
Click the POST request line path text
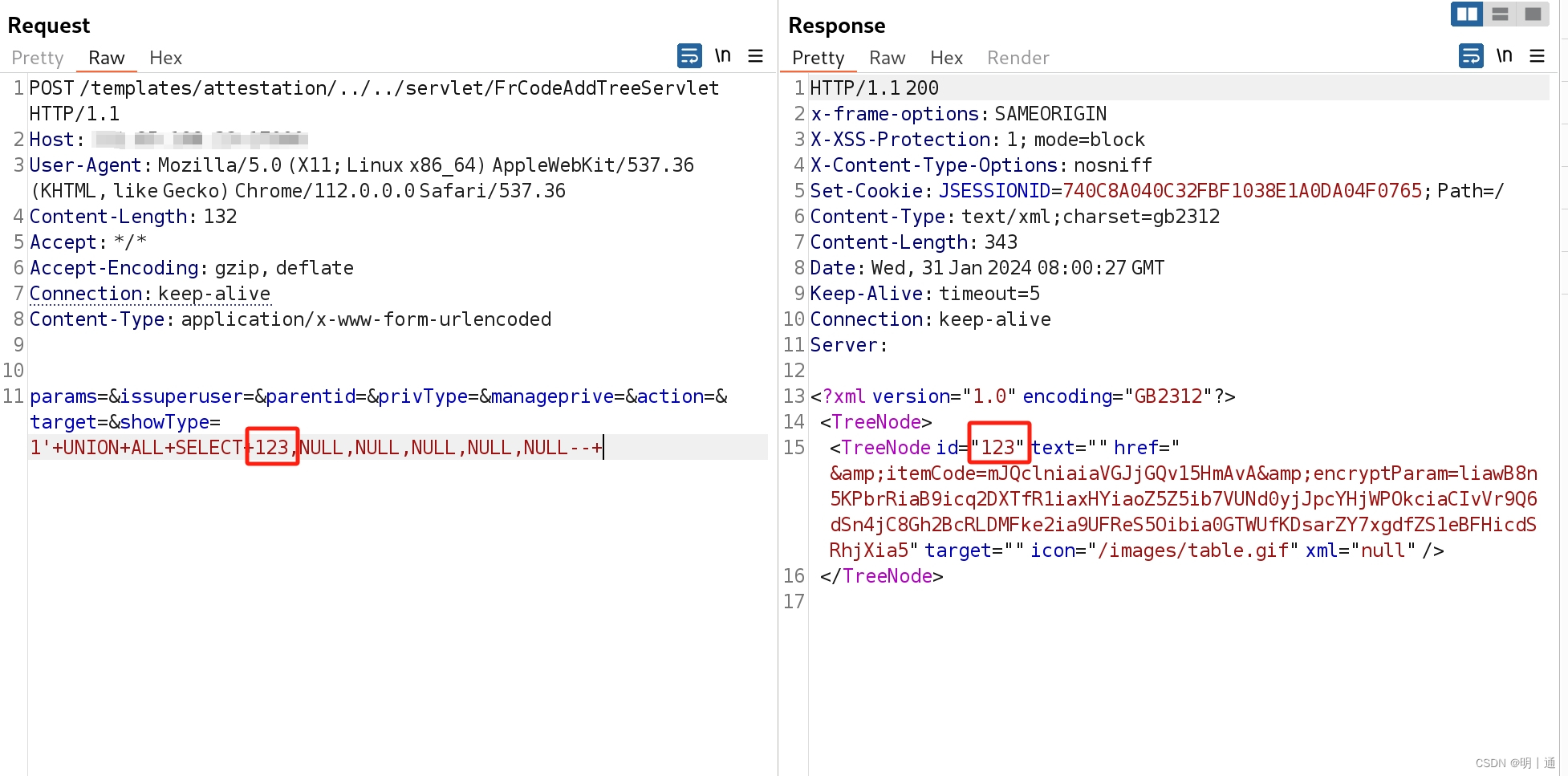(x=400, y=88)
